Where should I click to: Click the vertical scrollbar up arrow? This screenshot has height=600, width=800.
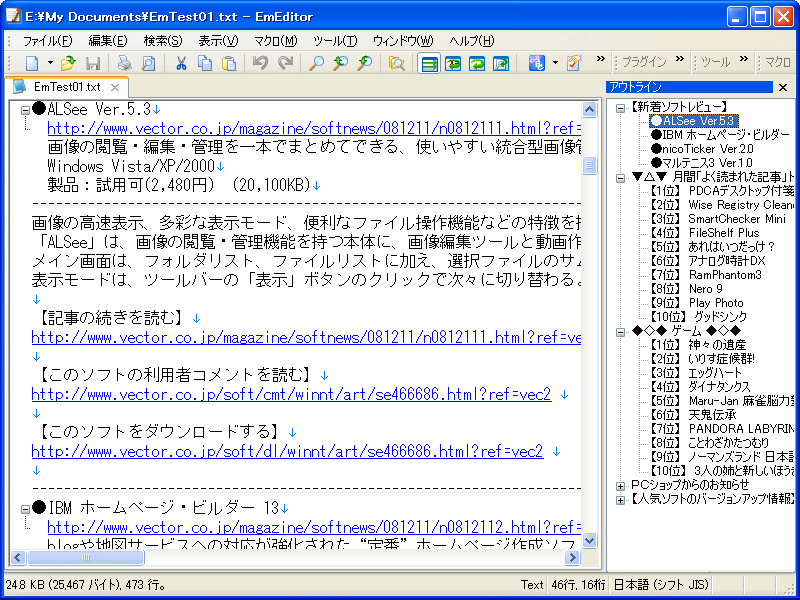click(589, 109)
